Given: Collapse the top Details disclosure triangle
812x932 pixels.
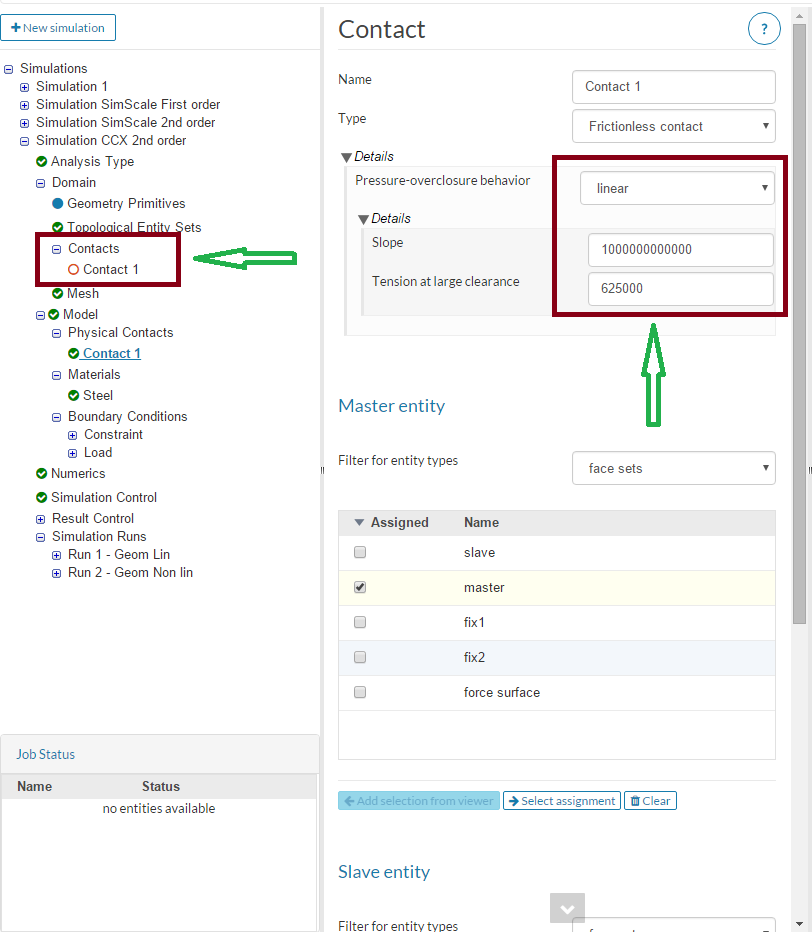Looking at the screenshot, I should (347, 157).
